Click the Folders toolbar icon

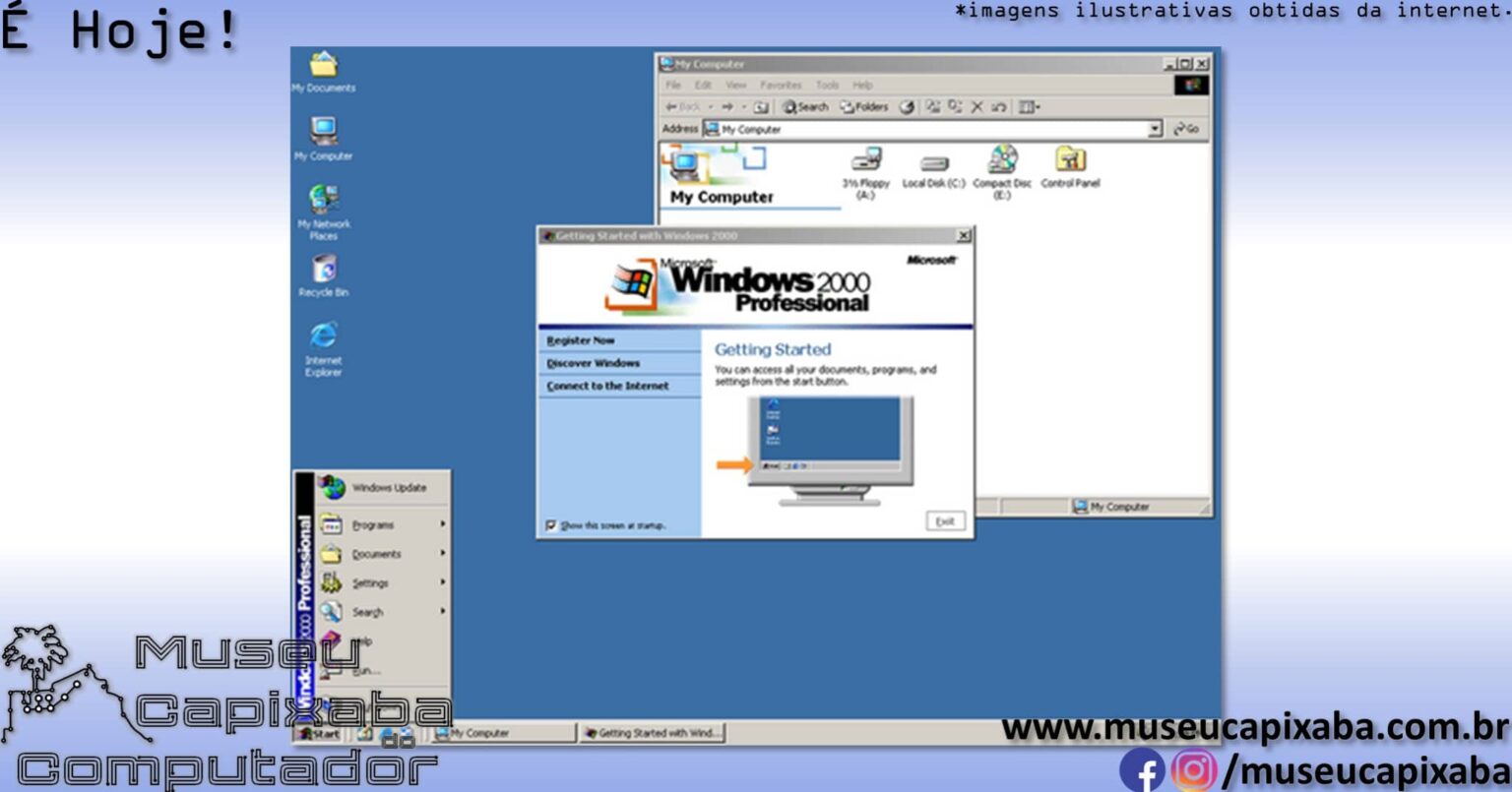tap(862, 107)
